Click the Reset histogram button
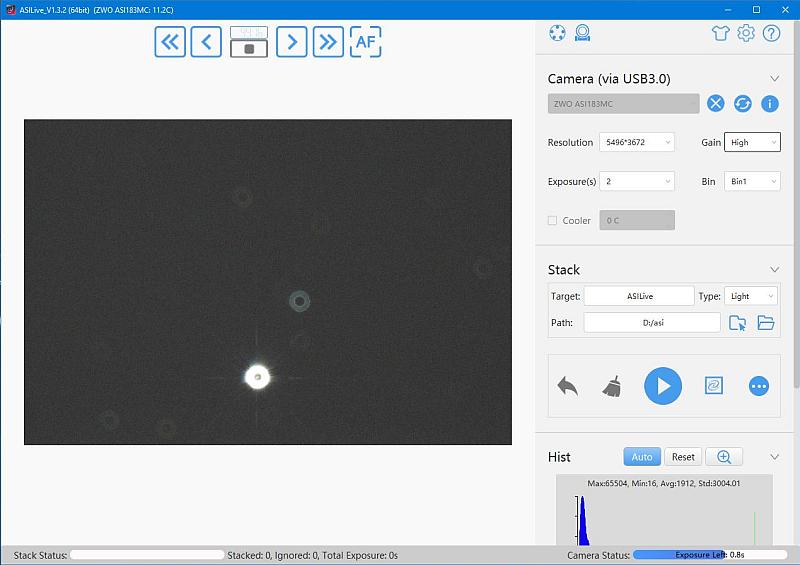 [683, 457]
